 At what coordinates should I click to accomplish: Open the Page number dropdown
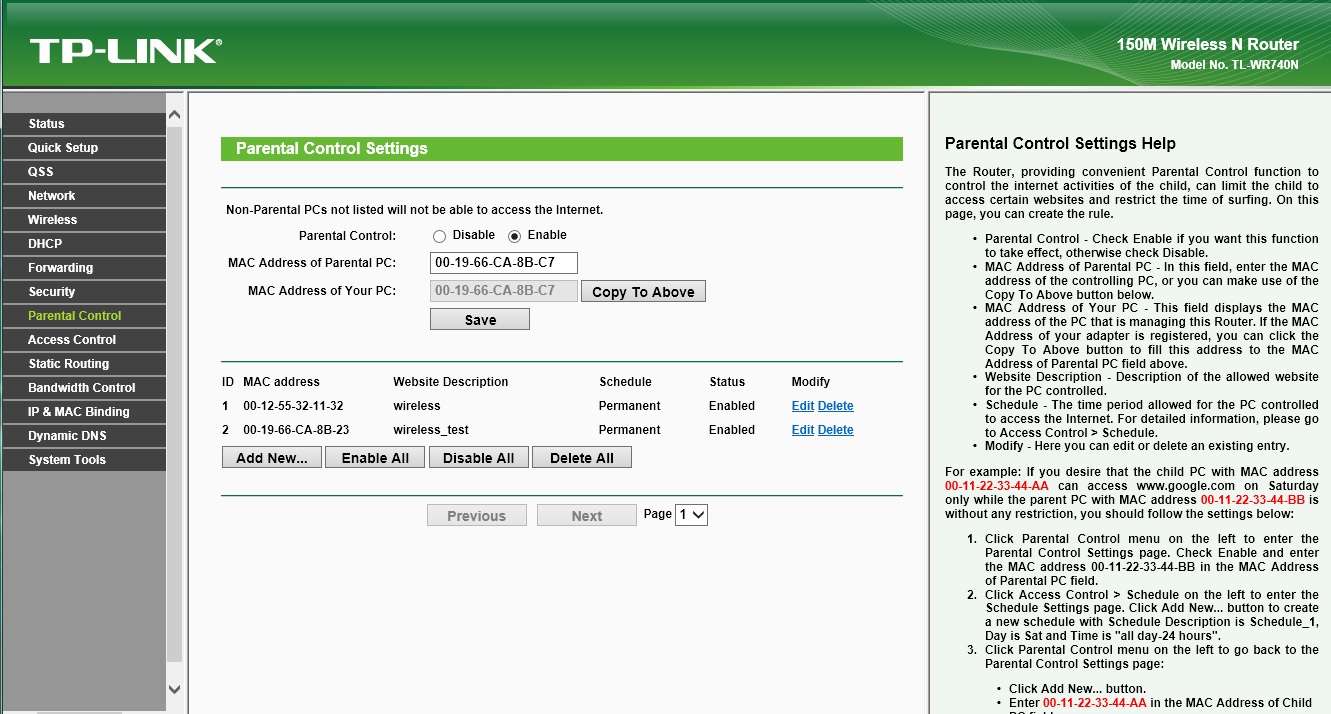[x=692, y=515]
